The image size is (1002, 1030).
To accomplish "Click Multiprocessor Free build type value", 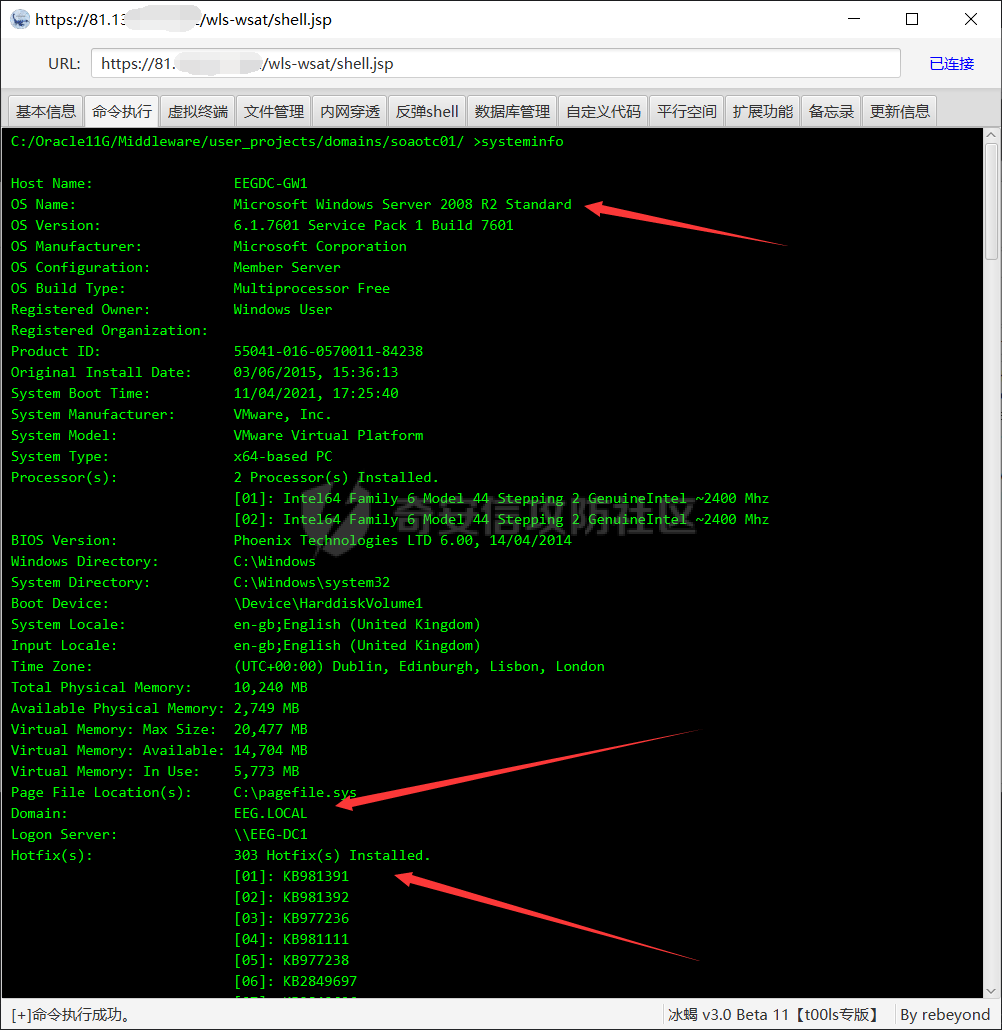I will click(x=311, y=288).
